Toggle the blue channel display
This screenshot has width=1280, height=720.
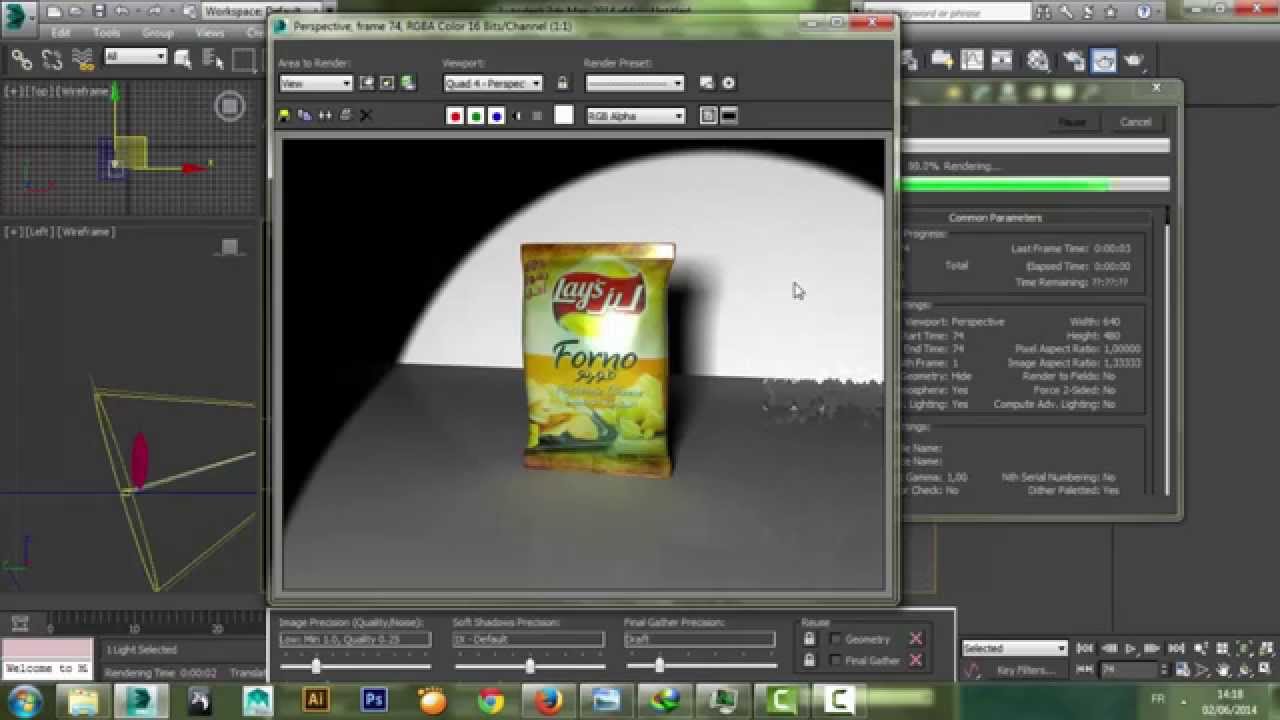click(x=496, y=116)
